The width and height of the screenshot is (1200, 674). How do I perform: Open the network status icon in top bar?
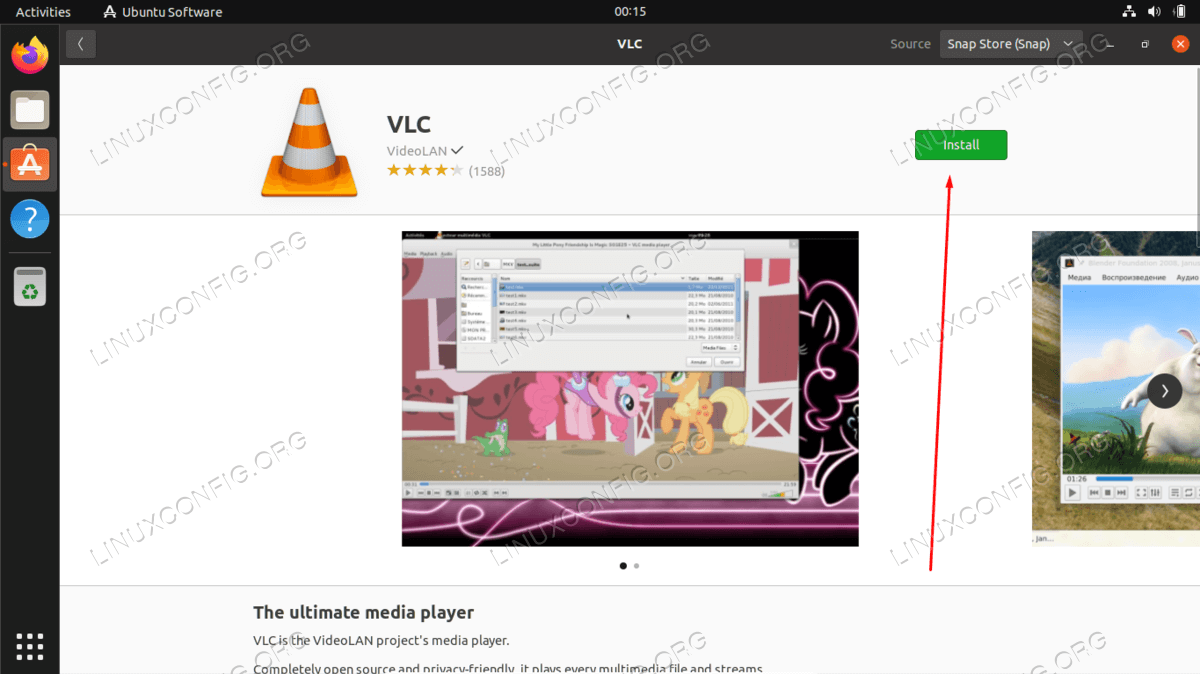click(1129, 12)
